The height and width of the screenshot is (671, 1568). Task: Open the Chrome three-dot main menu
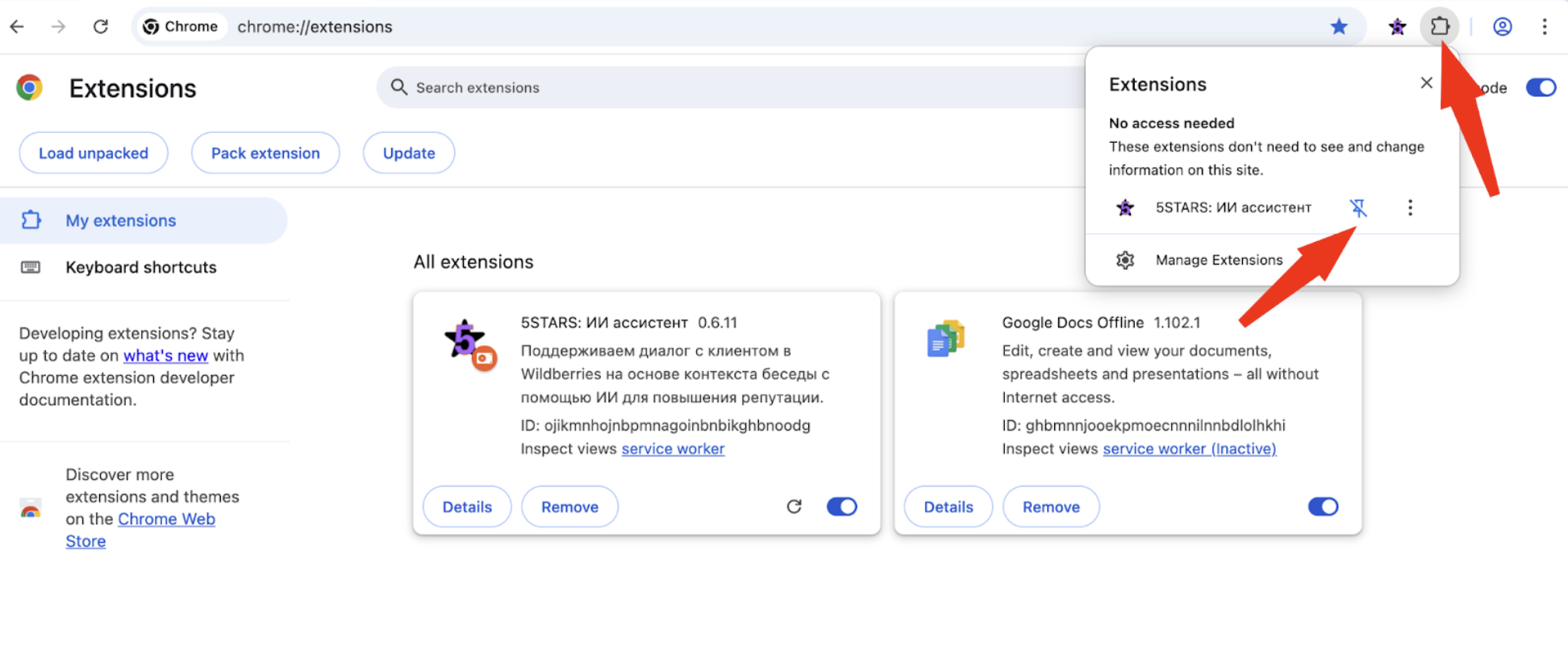point(1545,27)
